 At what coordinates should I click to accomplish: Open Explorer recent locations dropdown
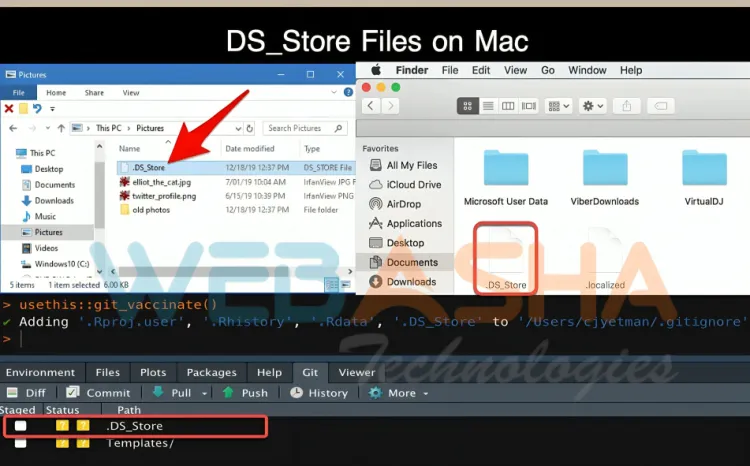coord(47,128)
